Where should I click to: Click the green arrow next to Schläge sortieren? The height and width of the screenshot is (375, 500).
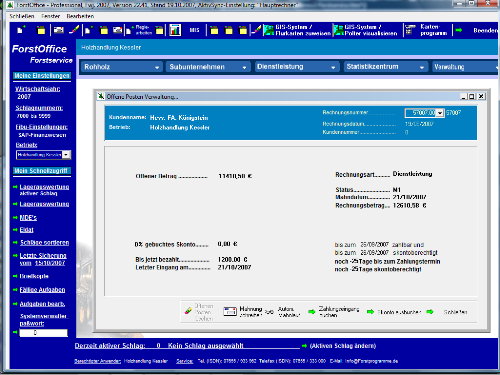[15, 243]
